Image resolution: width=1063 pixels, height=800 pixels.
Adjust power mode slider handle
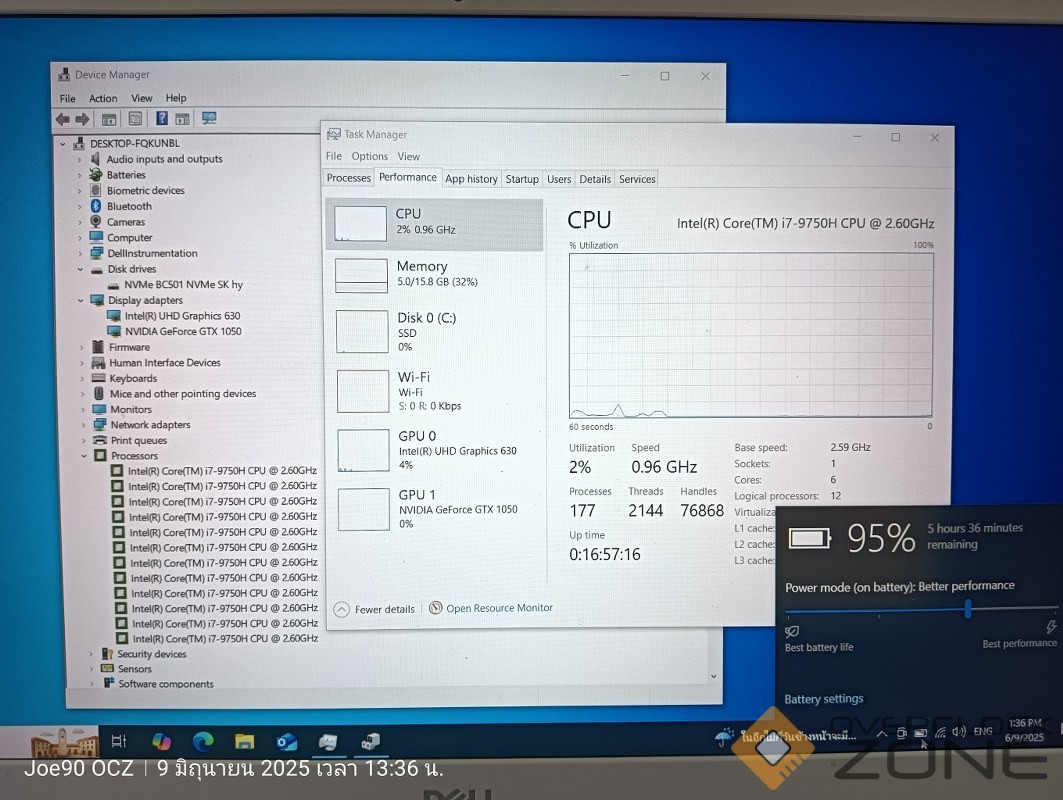pos(968,609)
